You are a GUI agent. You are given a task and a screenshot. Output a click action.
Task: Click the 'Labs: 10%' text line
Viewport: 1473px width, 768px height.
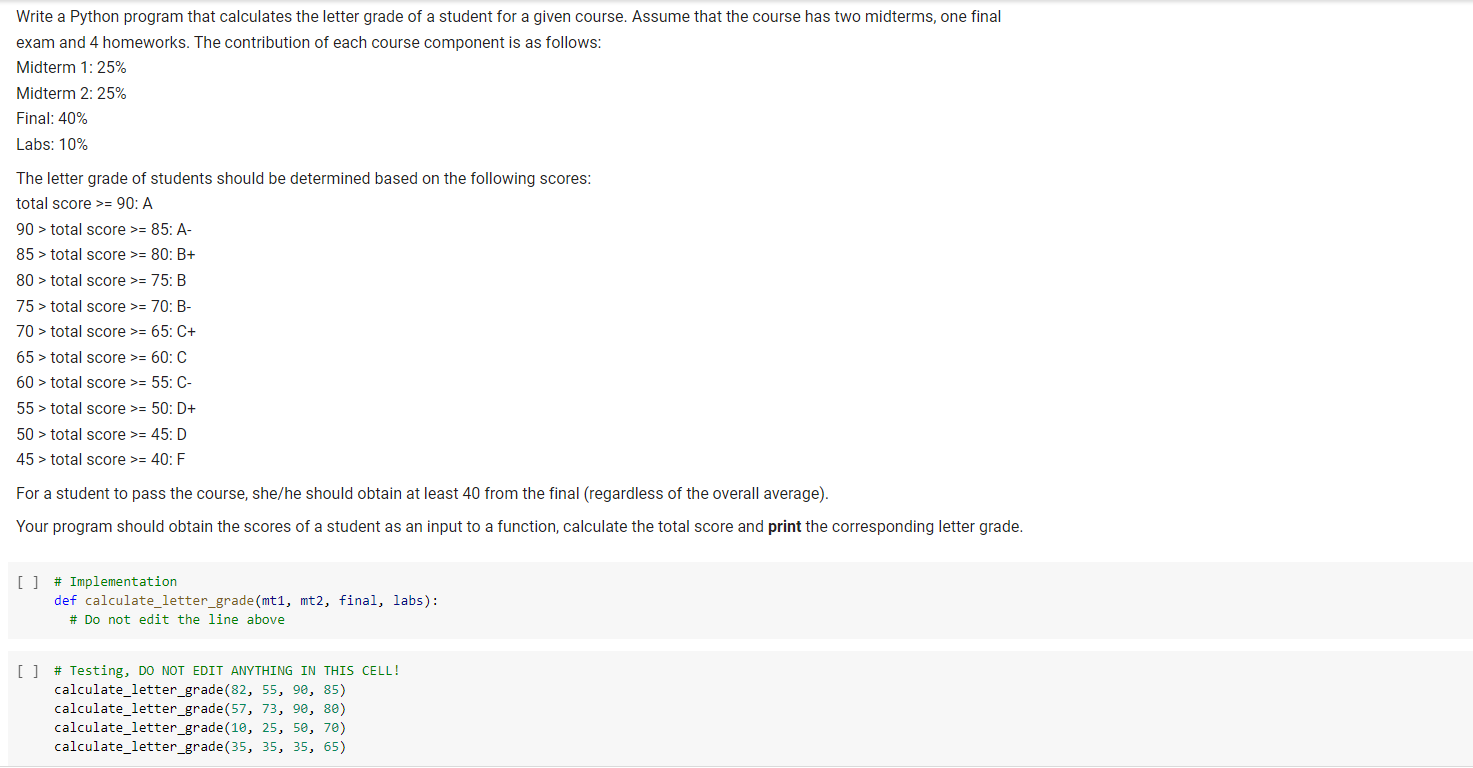52,145
